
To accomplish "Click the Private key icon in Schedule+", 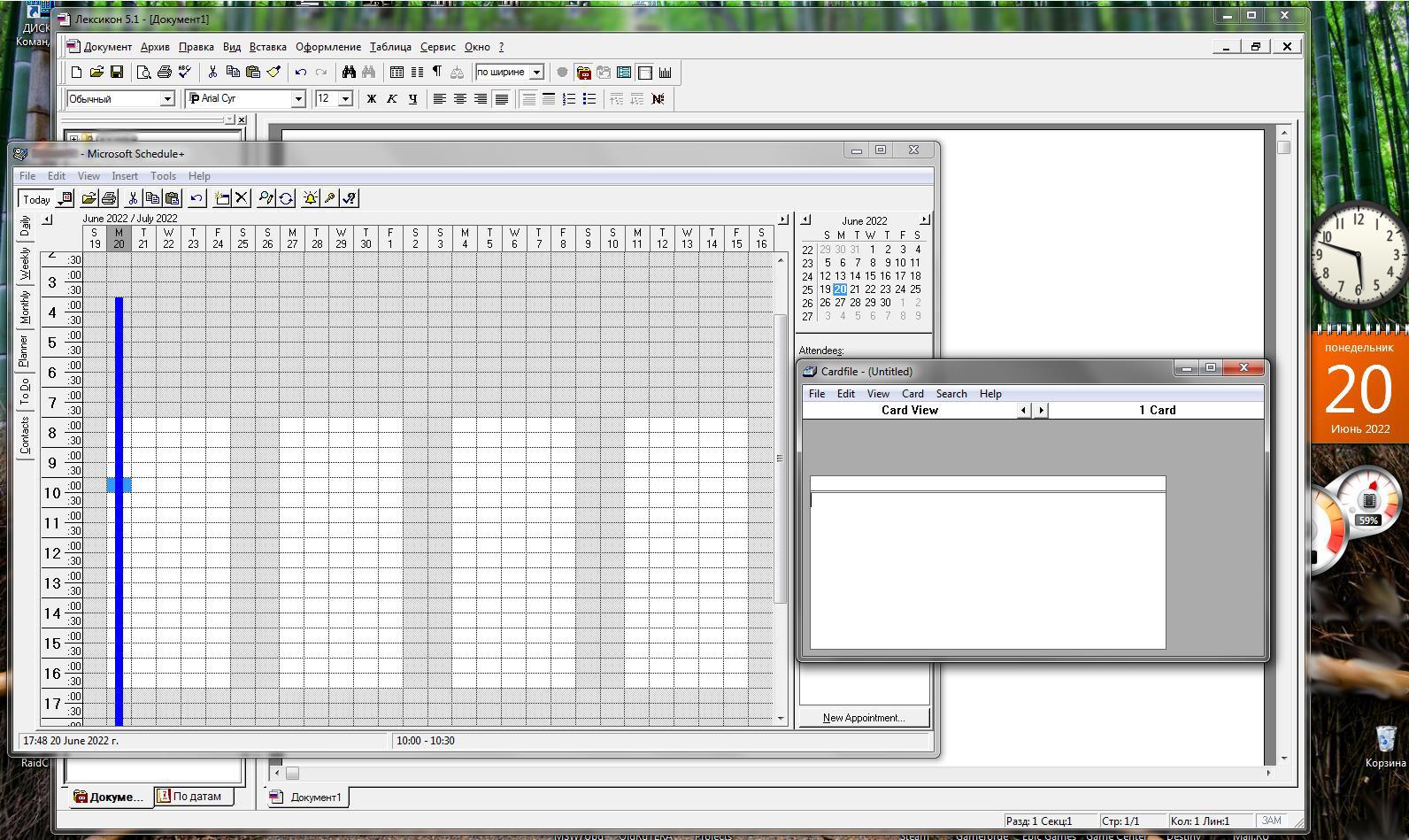I will click(x=330, y=198).
